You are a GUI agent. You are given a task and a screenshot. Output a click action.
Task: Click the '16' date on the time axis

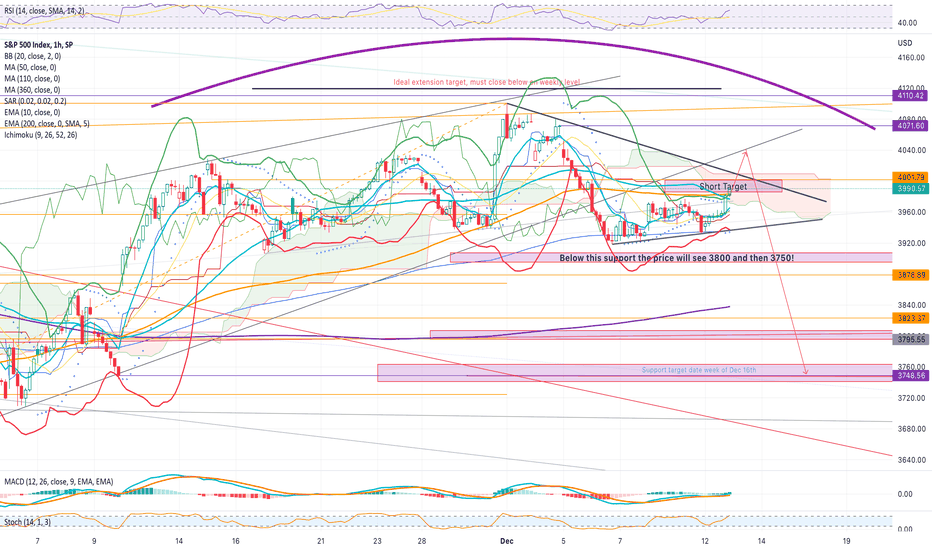(236, 541)
